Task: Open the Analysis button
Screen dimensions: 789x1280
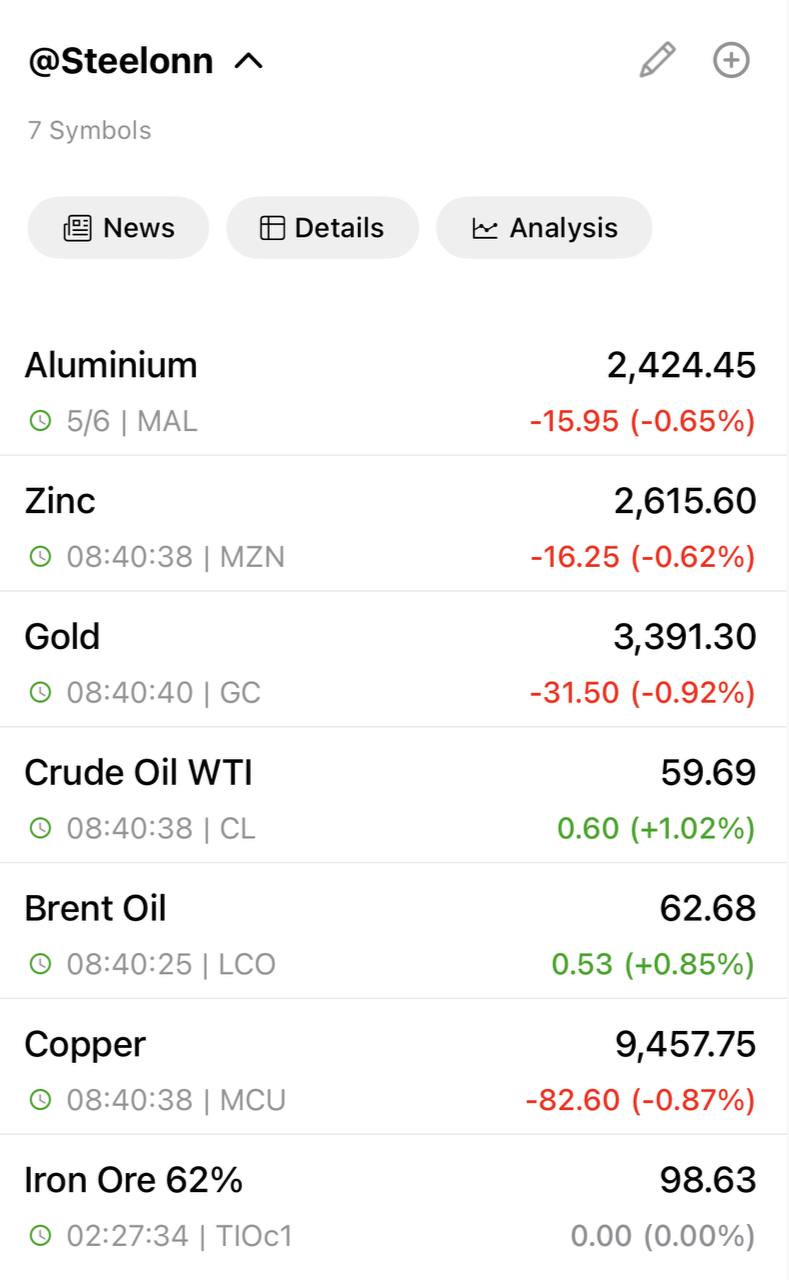Action: pos(544,228)
